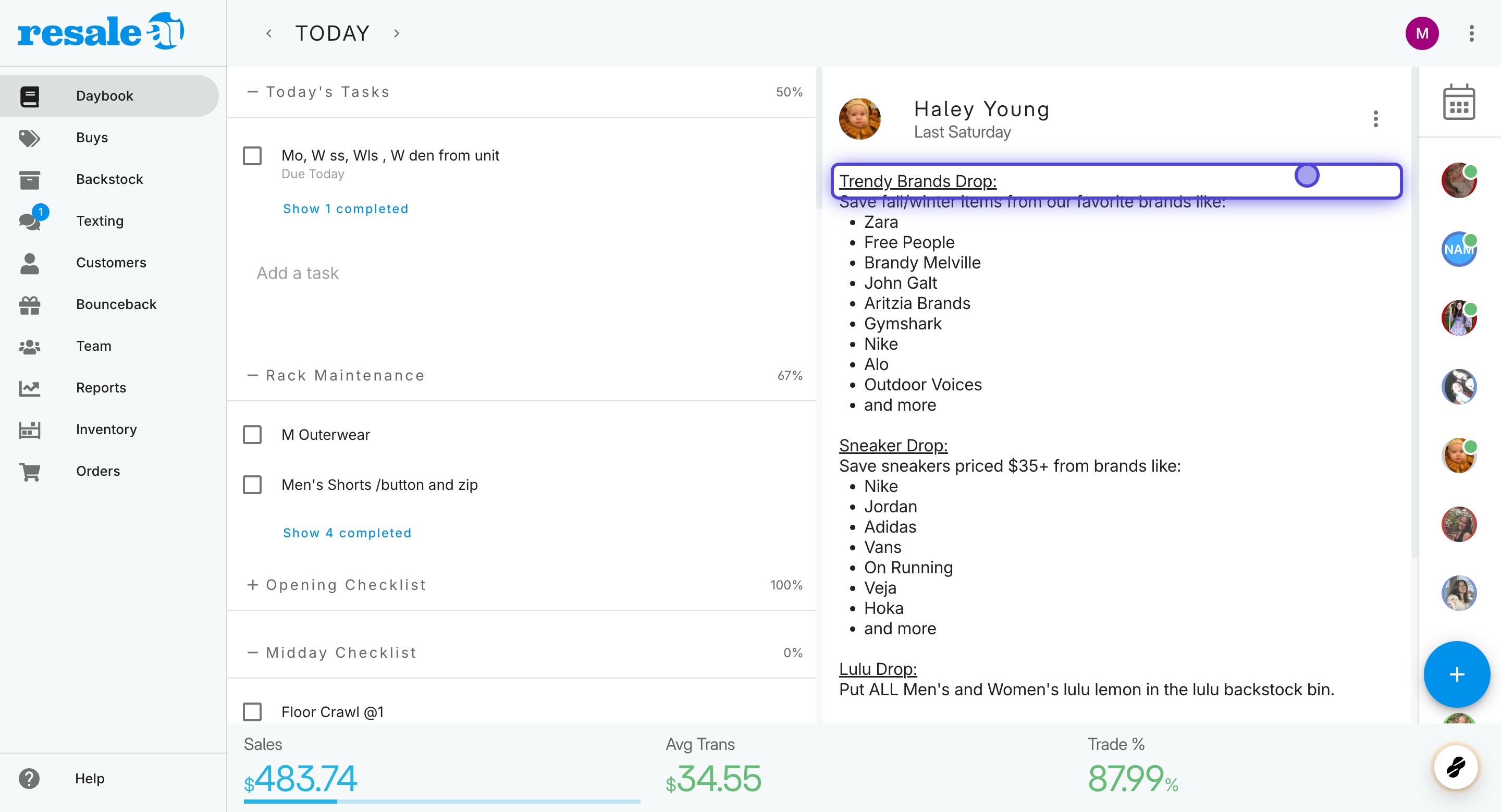Click the Today's Tasks 50% indicator

pos(789,92)
